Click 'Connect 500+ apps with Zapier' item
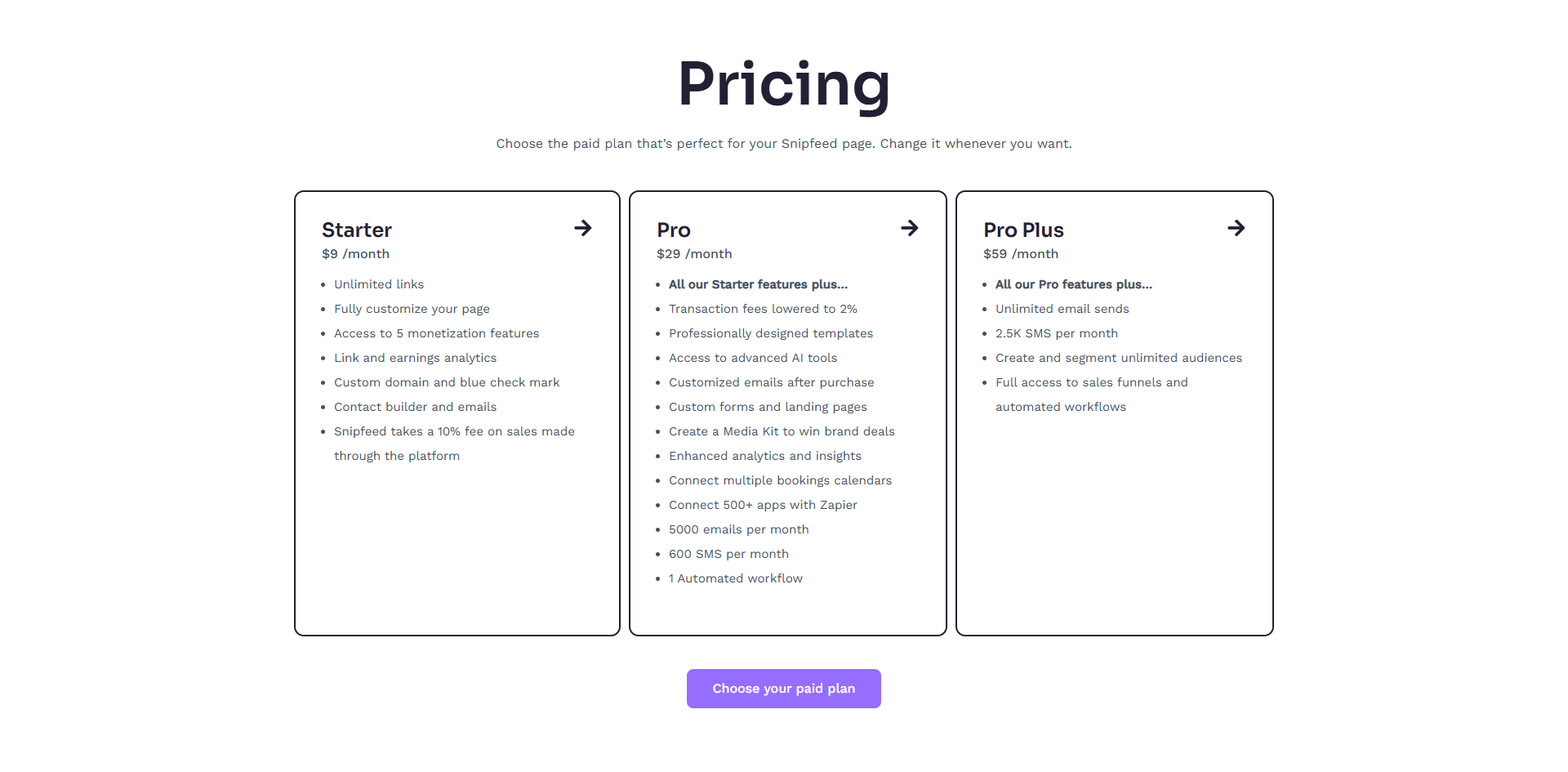 (x=763, y=505)
